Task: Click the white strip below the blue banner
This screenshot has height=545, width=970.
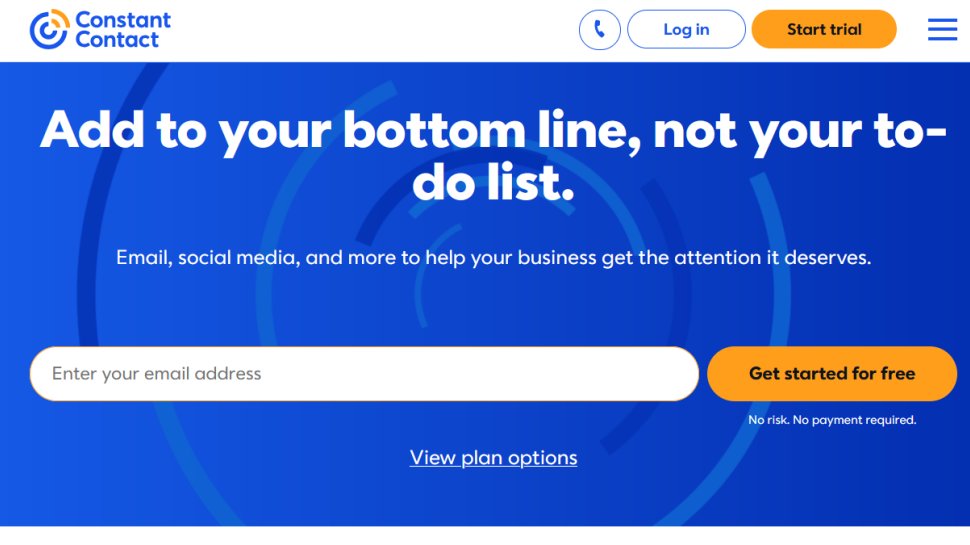Action: (485, 535)
